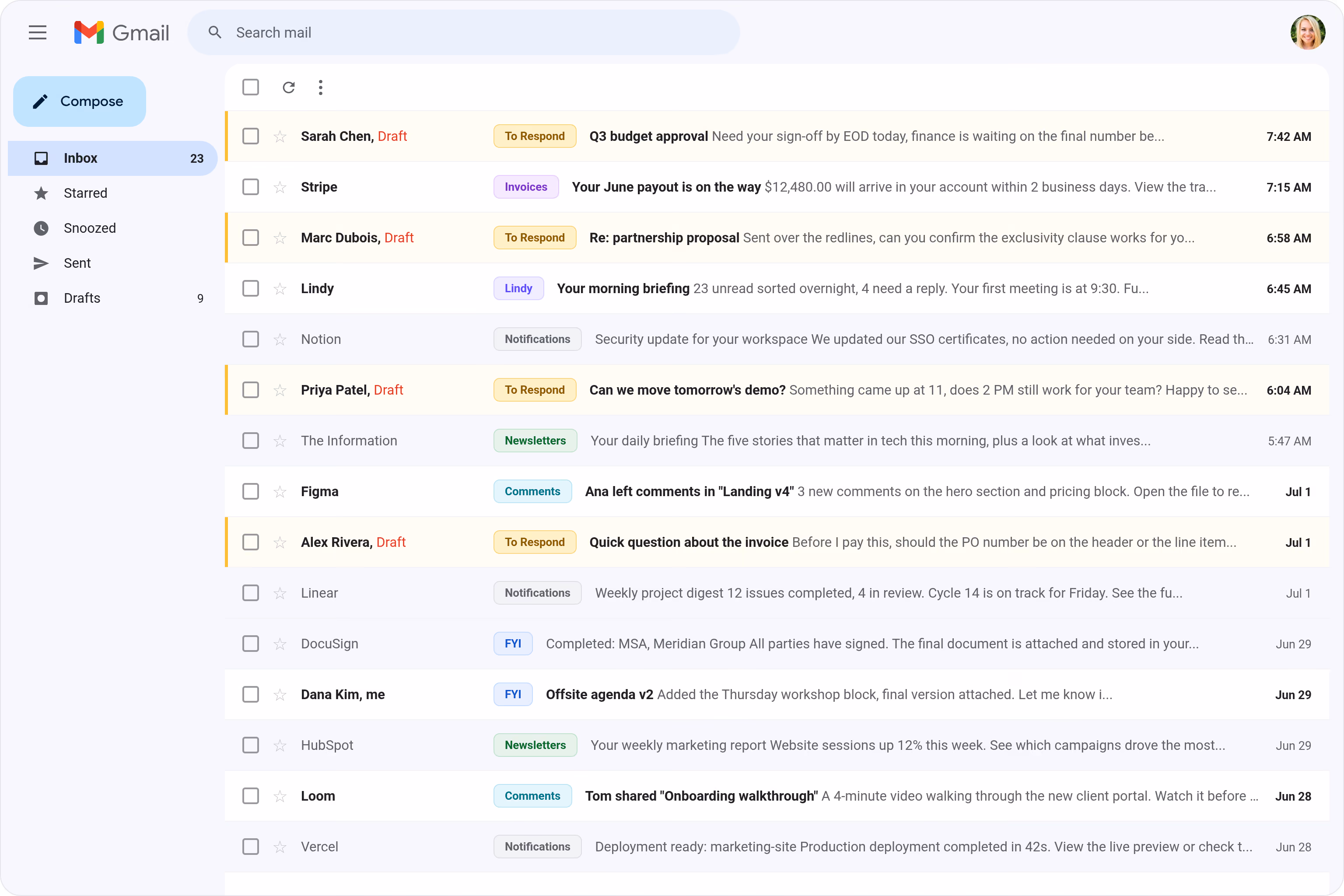Open the main menu hamburger icon
This screenshot has width=1344, height=896.
(x=38, y=32)
